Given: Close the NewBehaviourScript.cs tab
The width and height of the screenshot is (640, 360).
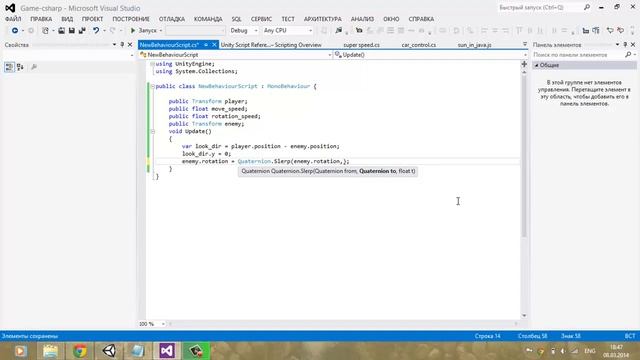Looking at the screenshot, I should pos(214,45).
